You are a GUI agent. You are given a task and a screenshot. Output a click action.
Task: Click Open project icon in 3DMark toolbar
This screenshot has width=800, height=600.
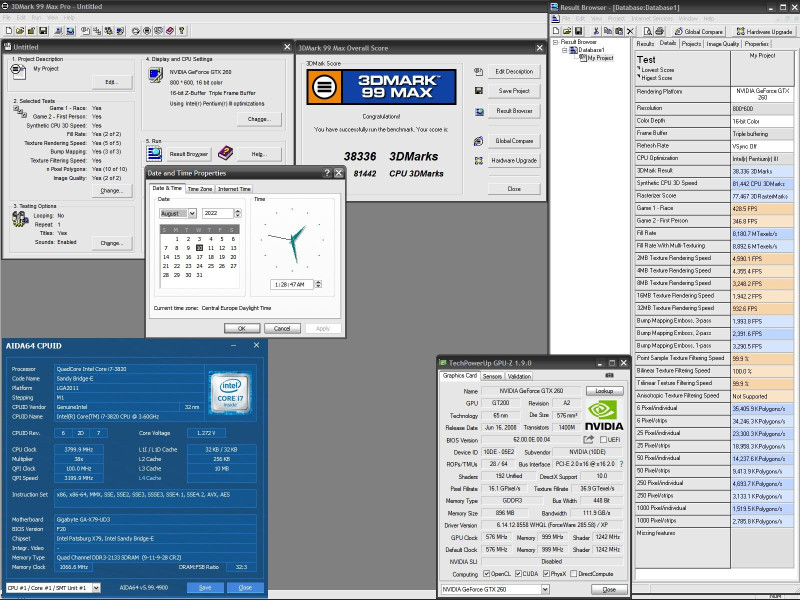20,31
